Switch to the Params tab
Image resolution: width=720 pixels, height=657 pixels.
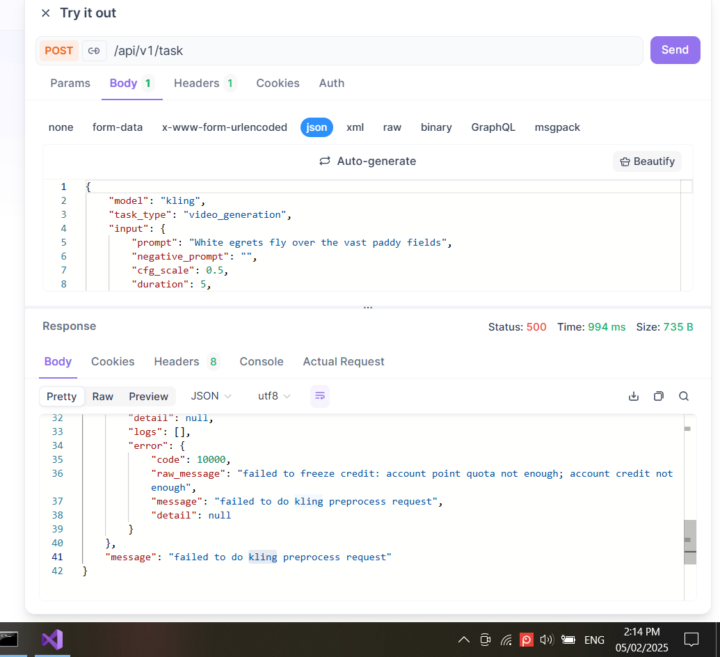tap(70, 83)
